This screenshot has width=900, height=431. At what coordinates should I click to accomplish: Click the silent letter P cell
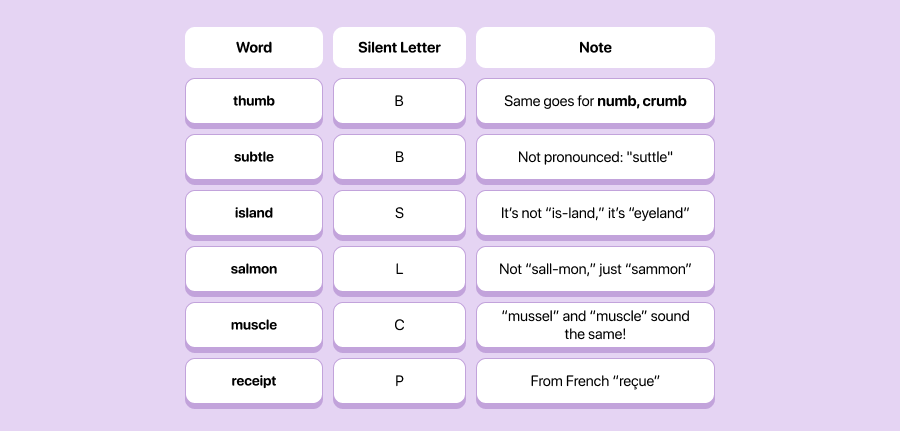tap(399, 381)
